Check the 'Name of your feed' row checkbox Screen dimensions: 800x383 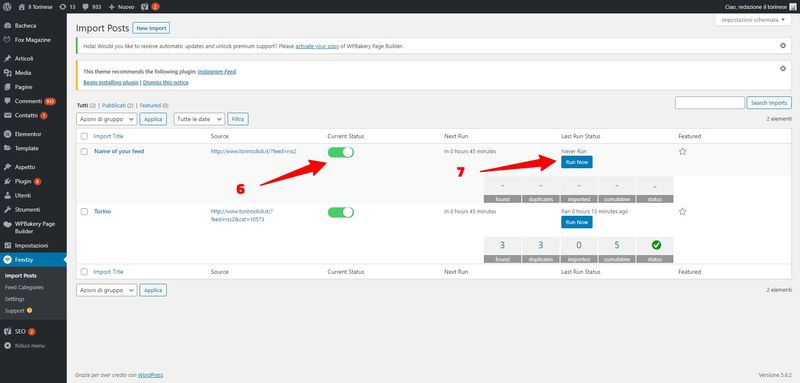click(84, 151)
